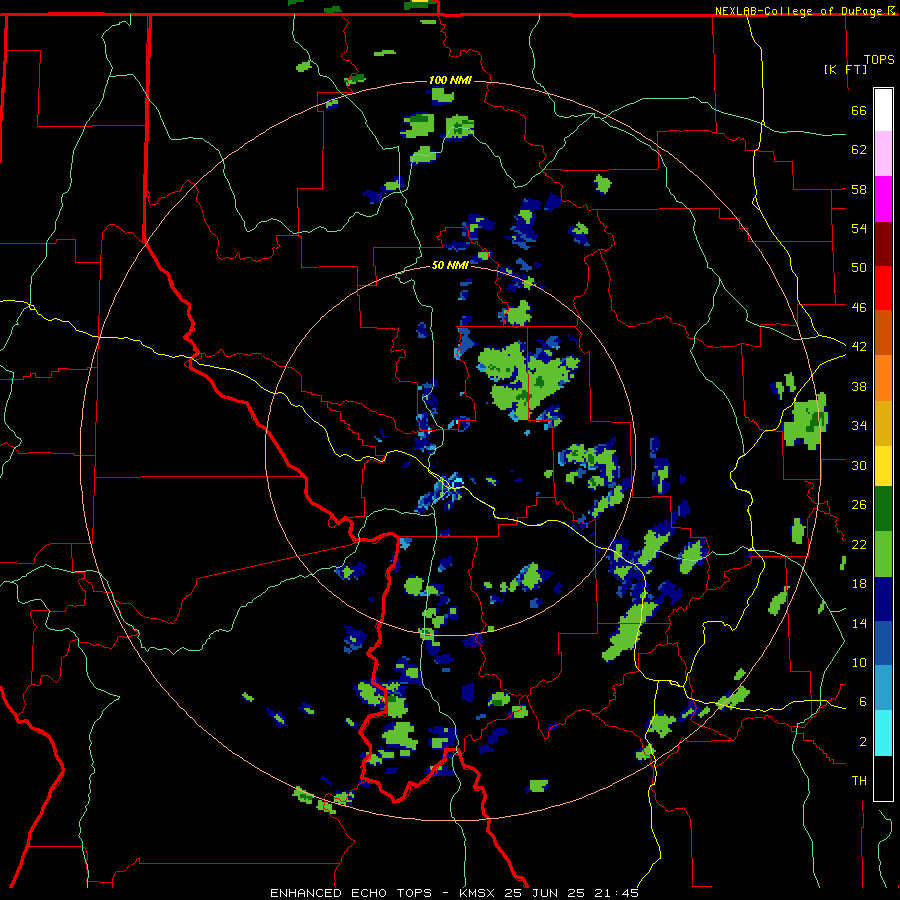Click the "2" legend value
The height and width of the screenshot is (900, 900).
[x=863, y=742]
